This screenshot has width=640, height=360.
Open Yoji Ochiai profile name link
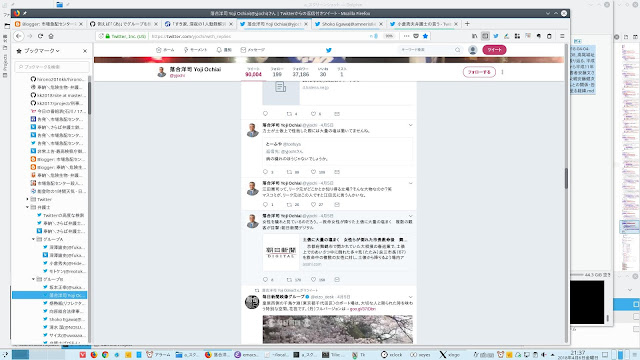pyautogui.click(x=195, y=69)
